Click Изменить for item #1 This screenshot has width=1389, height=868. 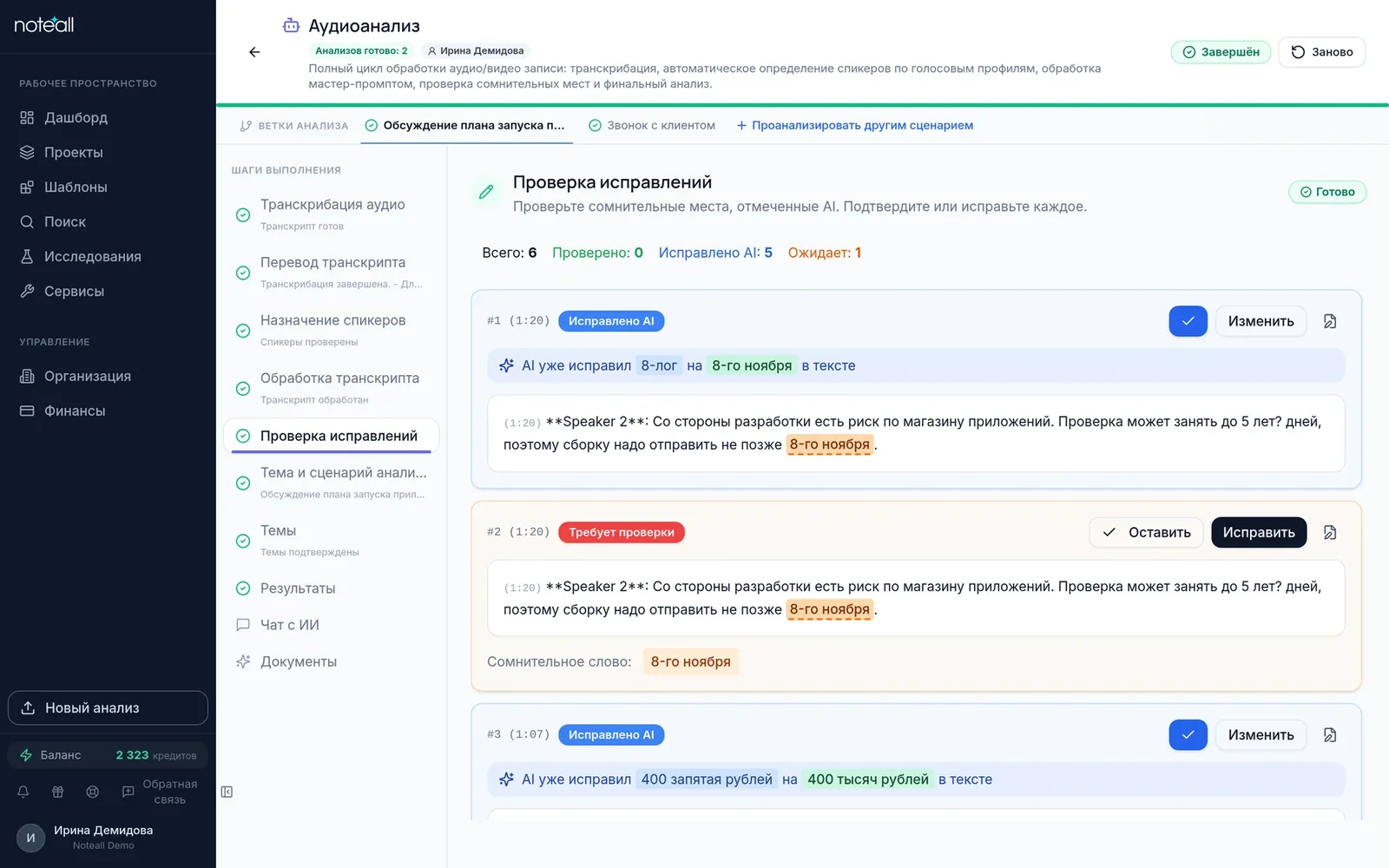[x=1261, y=321]
